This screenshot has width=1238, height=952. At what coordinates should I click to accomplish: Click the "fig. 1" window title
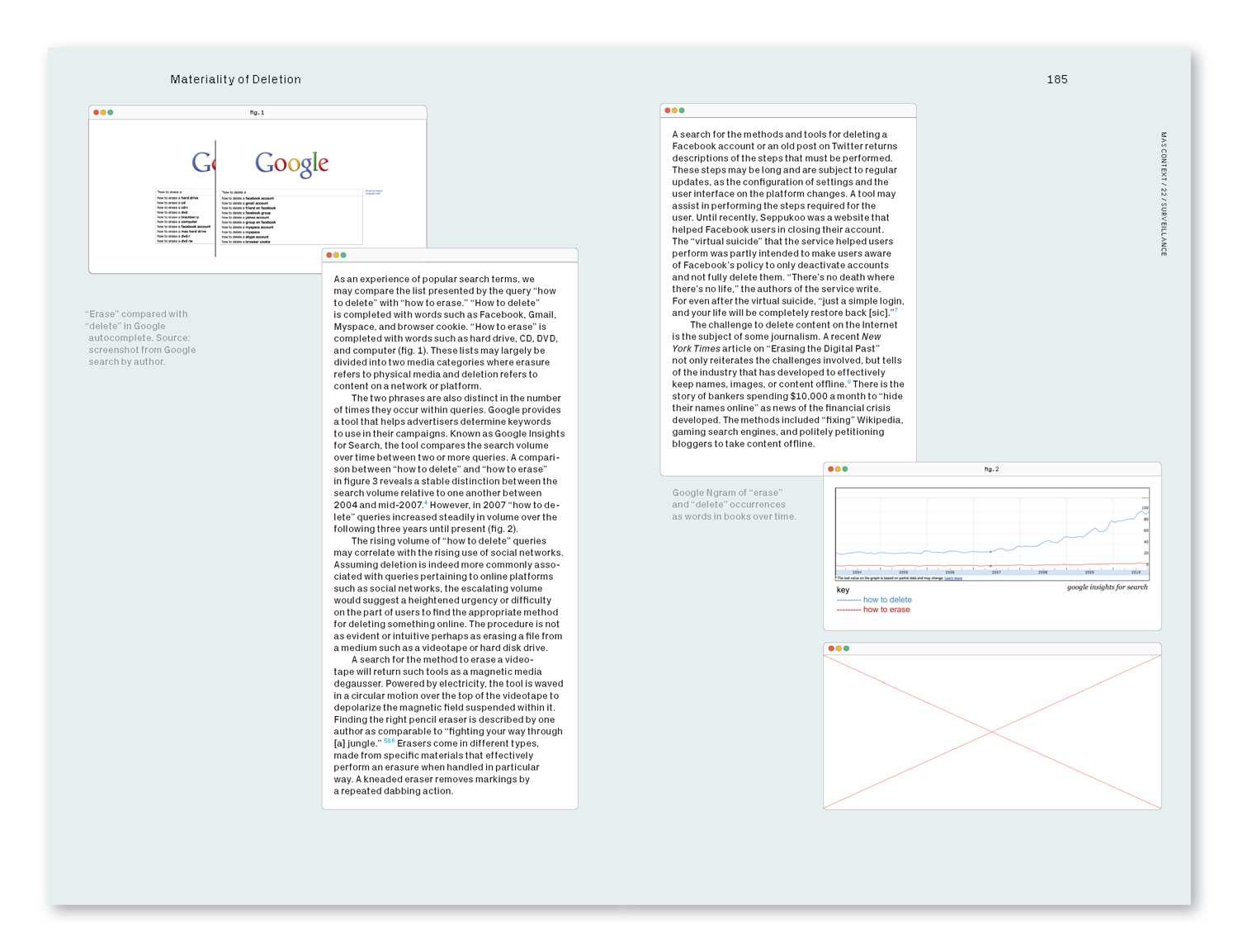coord(257,112)
